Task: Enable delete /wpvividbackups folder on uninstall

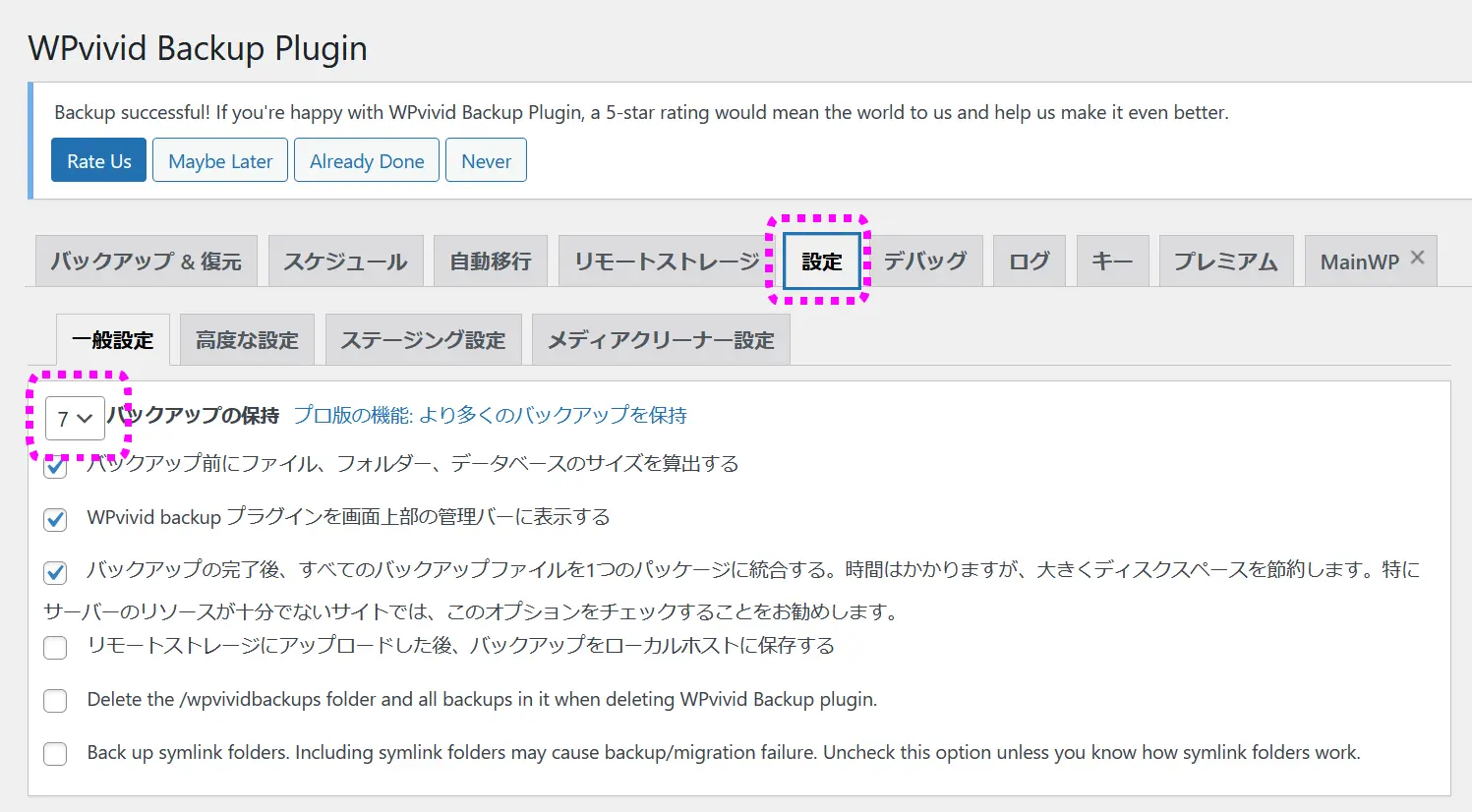Action: 56,701
